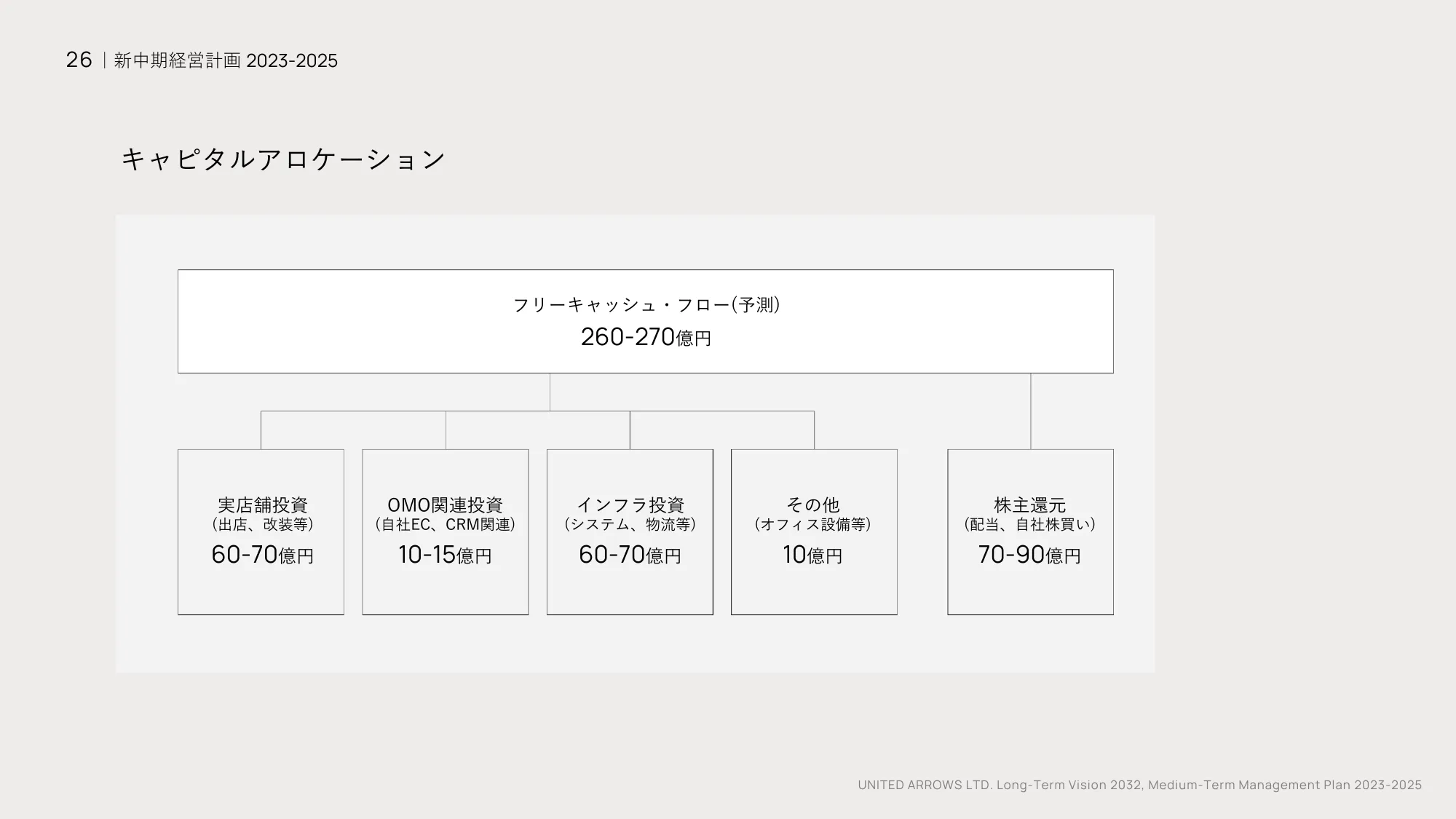Click the (出店、改装等) subtitle text

(x=261, y=523)
